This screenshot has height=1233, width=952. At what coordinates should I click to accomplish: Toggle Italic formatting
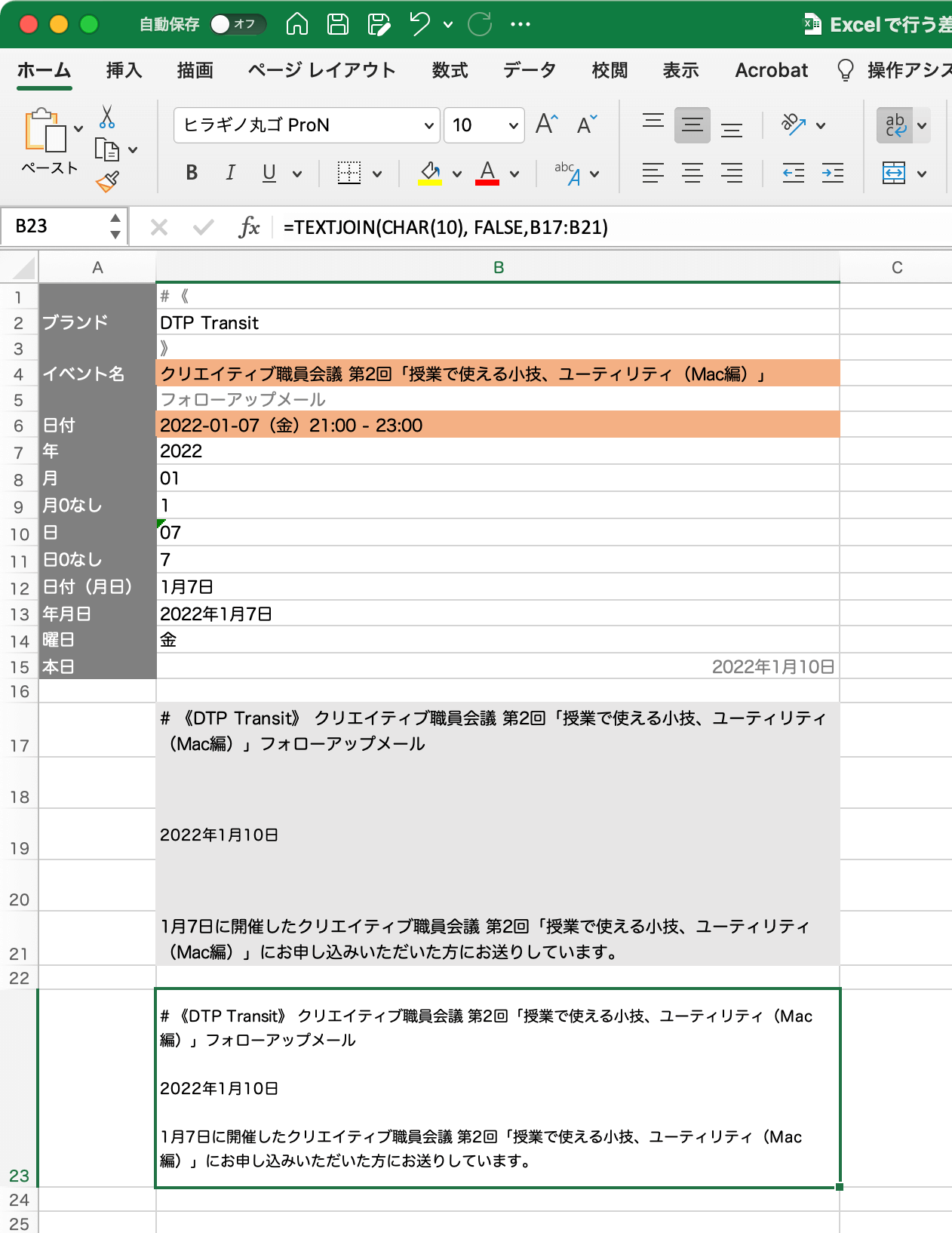coord(230,173)
